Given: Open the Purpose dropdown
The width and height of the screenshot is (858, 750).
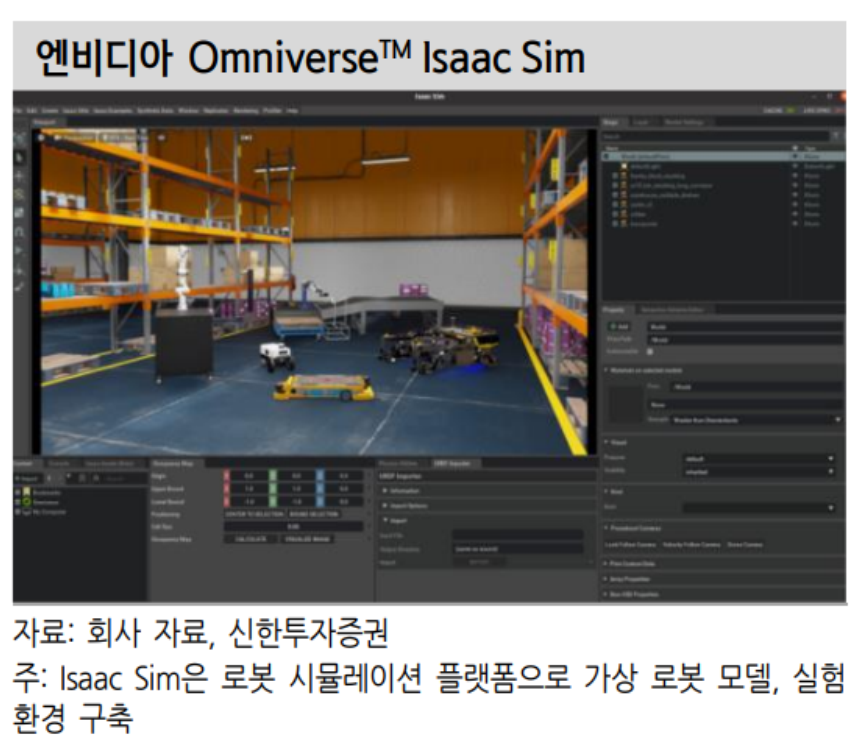Looking at the screenshot, I should (x=758, y=458).
